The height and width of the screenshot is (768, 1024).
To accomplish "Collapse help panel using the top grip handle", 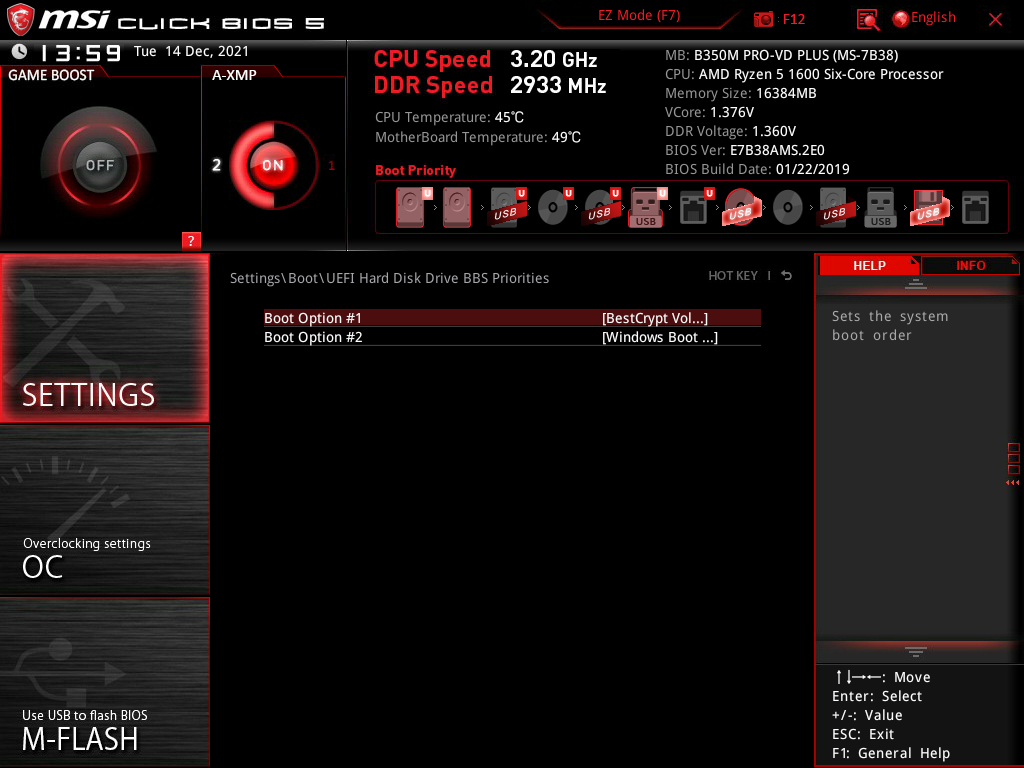I will (915, 283).
